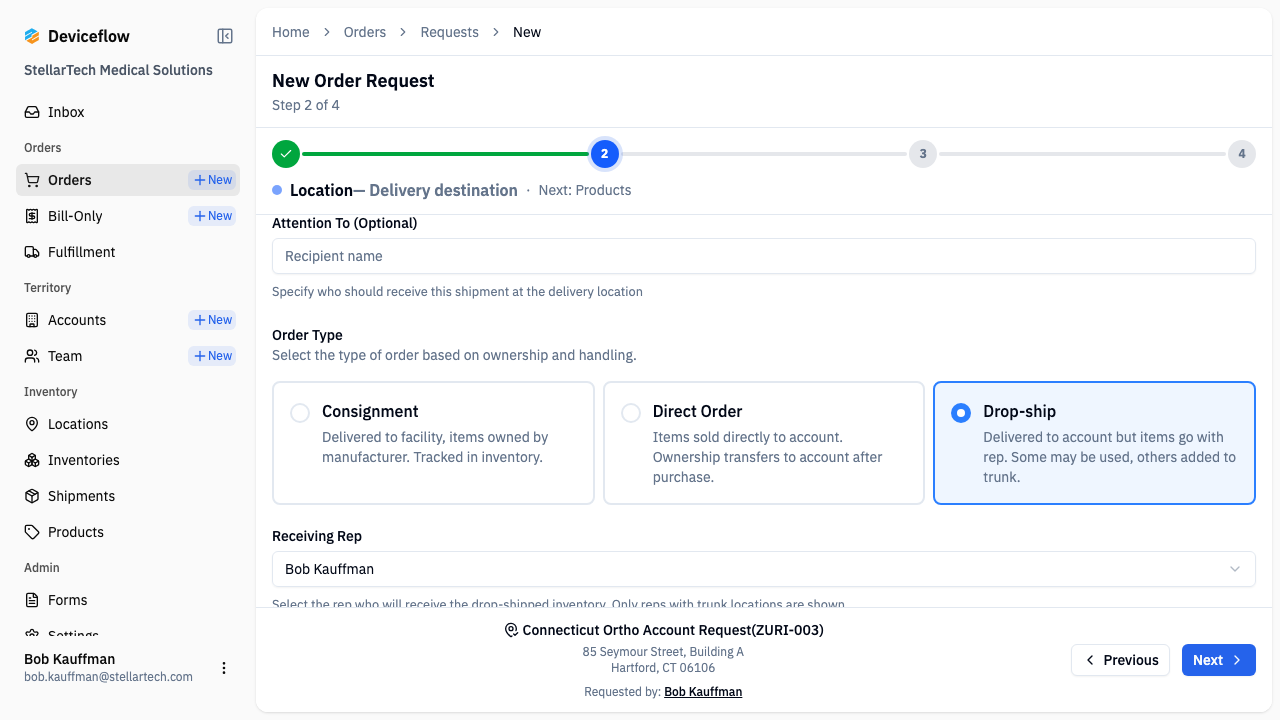Open Inbox in sidebar
Image resolution: width=1280 pixels, height=720 pixels.
[x=128, y=112]
